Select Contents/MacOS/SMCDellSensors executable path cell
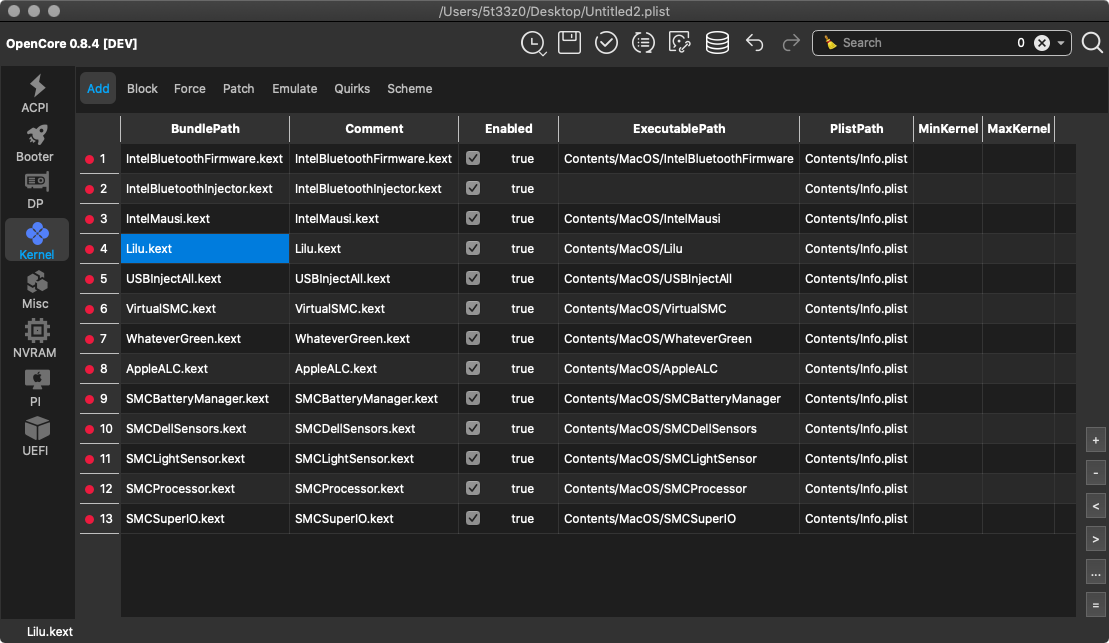The image size is (1109, 643). point(679,429)
